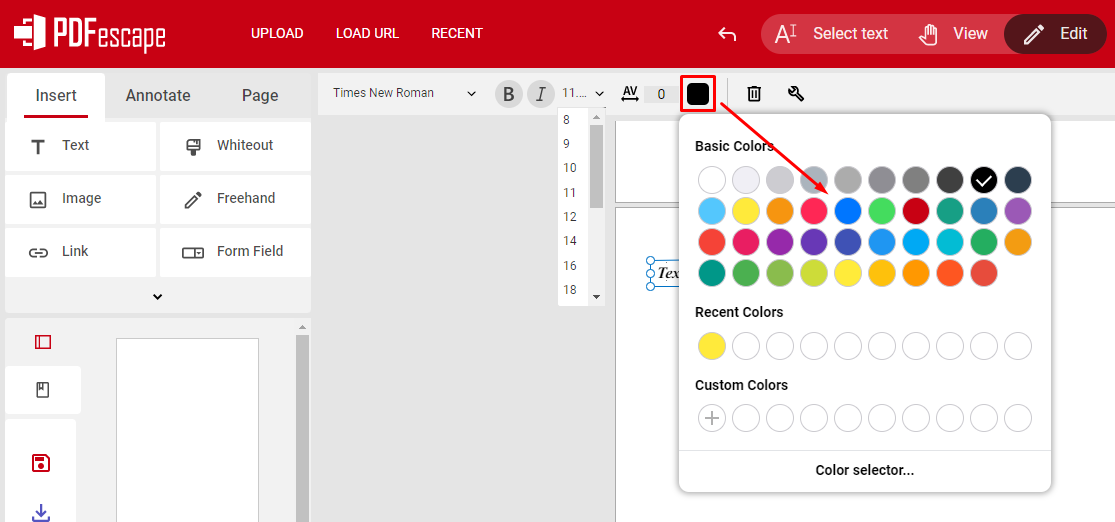Open the font size dropdown
The height and width of the screenshot is (522, 1115).
[x=582, y=93]
